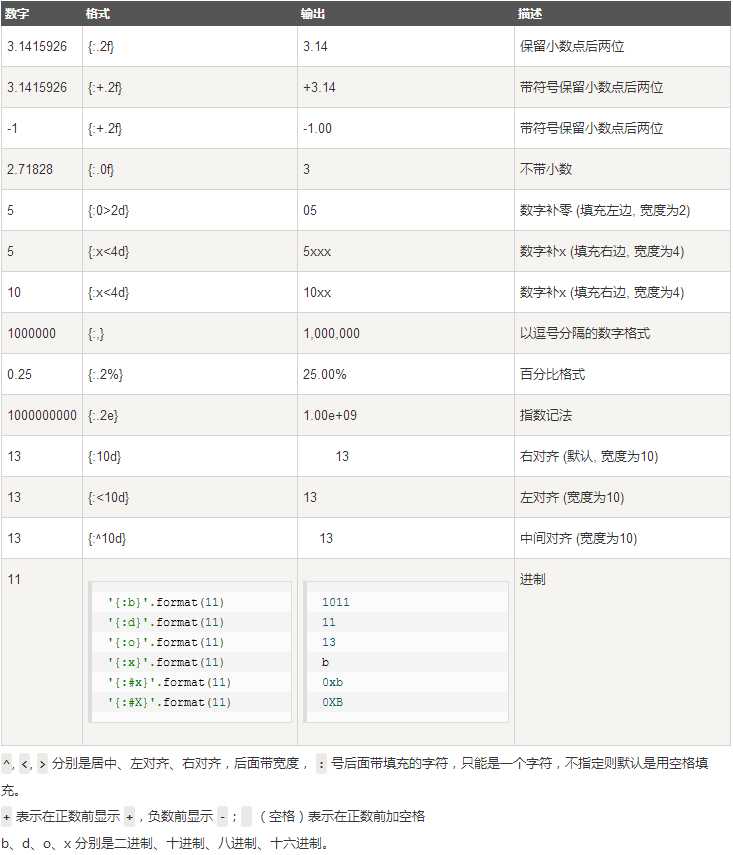Click description 进制

(533, 579)
